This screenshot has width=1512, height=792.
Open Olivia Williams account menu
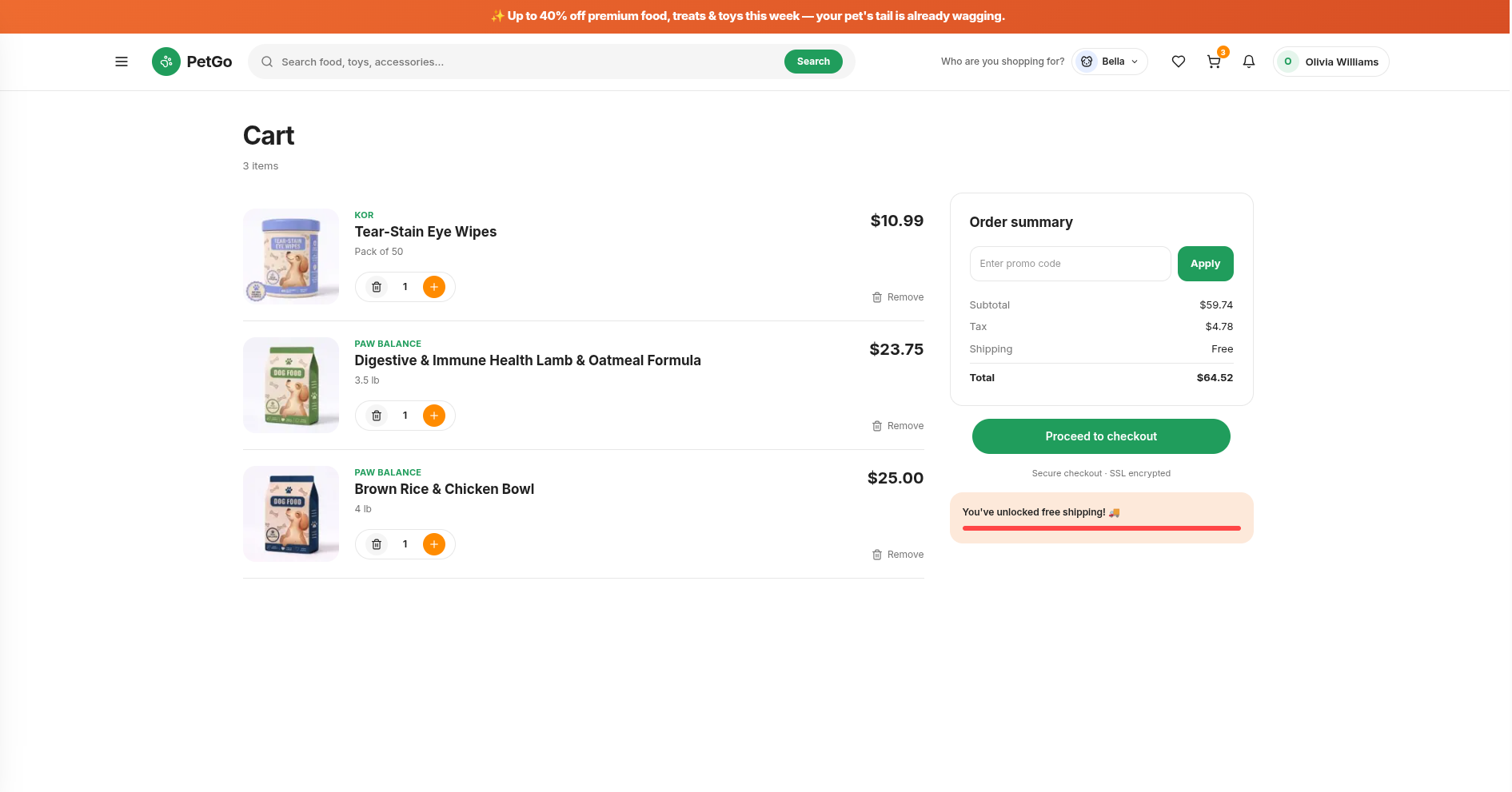(x=1331, y=62)
